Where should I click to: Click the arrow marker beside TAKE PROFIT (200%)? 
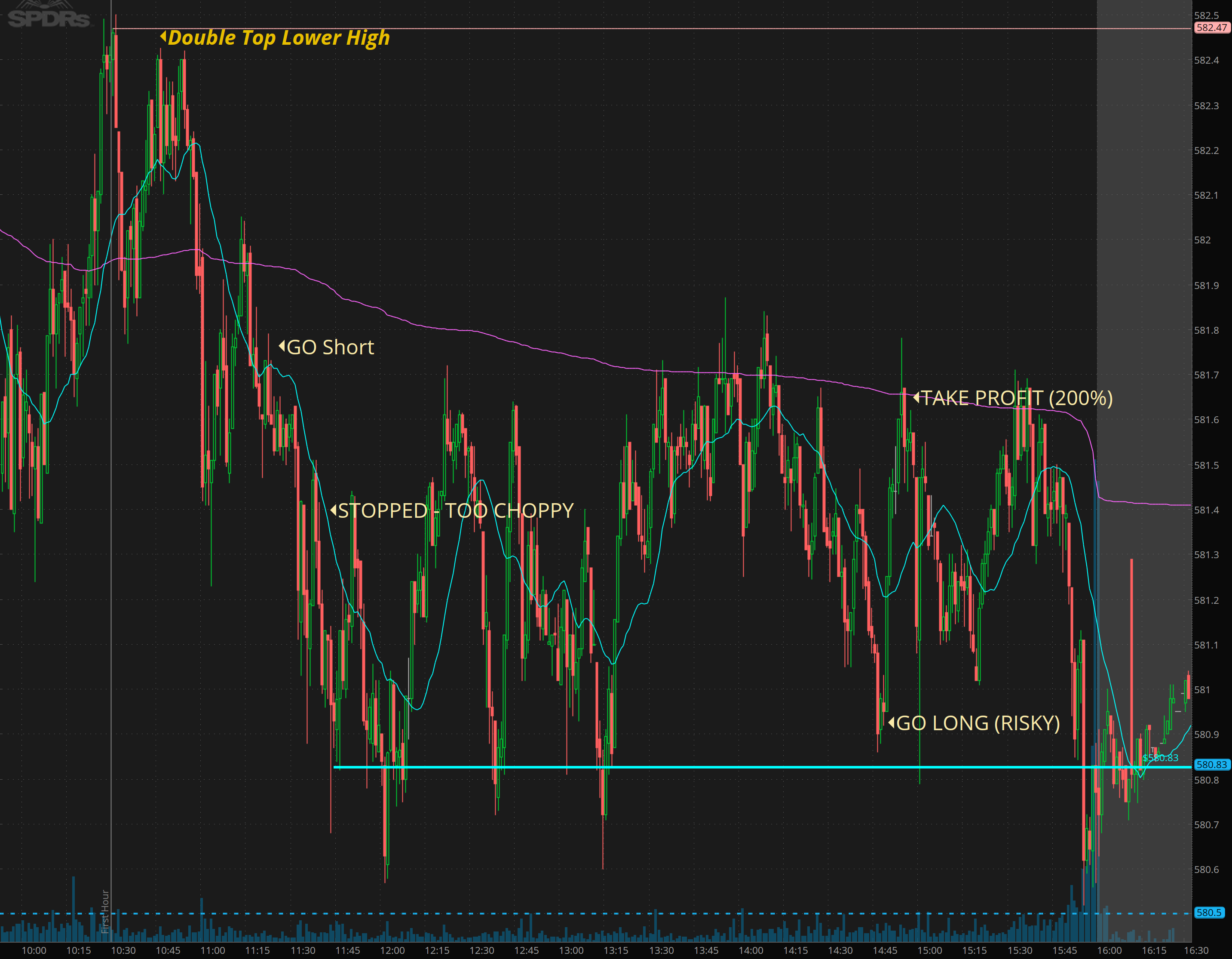tap(916, 398)
